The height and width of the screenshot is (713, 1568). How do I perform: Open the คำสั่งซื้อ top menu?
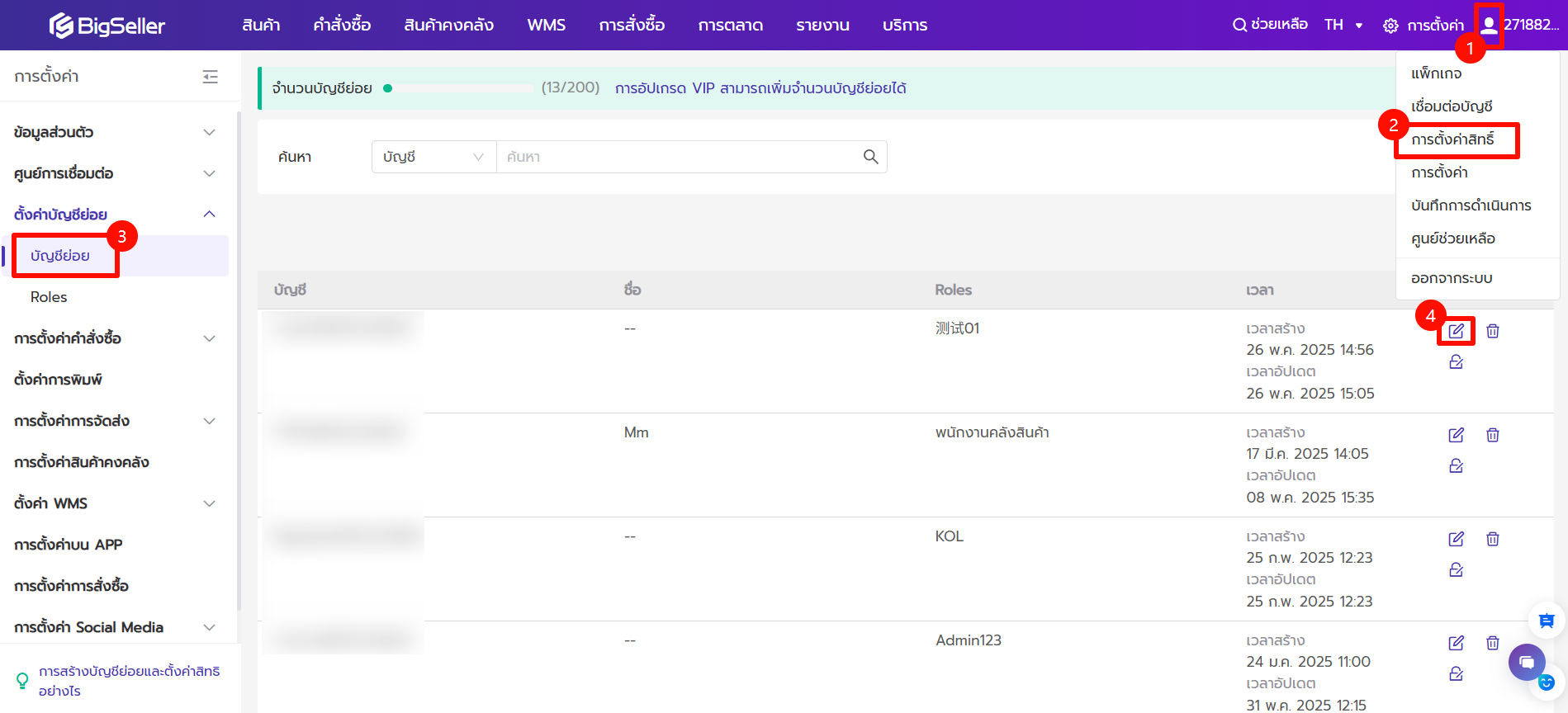[342, 26]
